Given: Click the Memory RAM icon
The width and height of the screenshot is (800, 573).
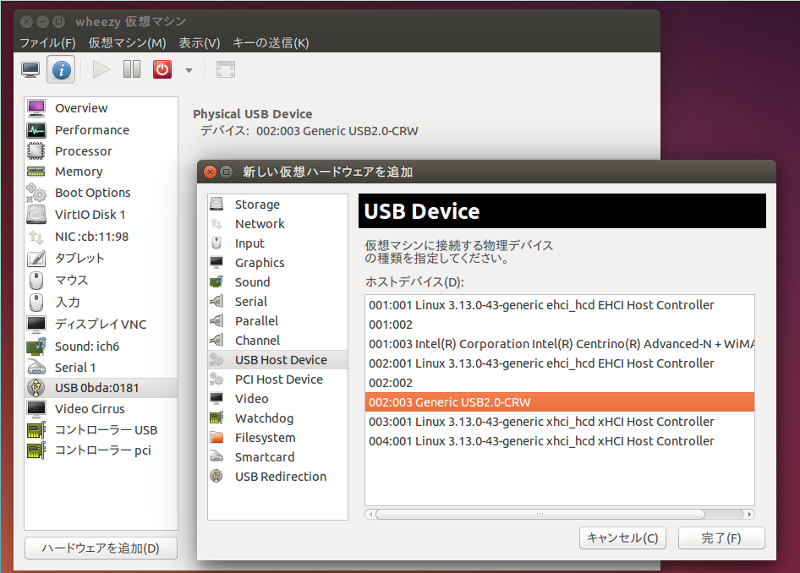Looking at the screenshot, I should 36,171.
